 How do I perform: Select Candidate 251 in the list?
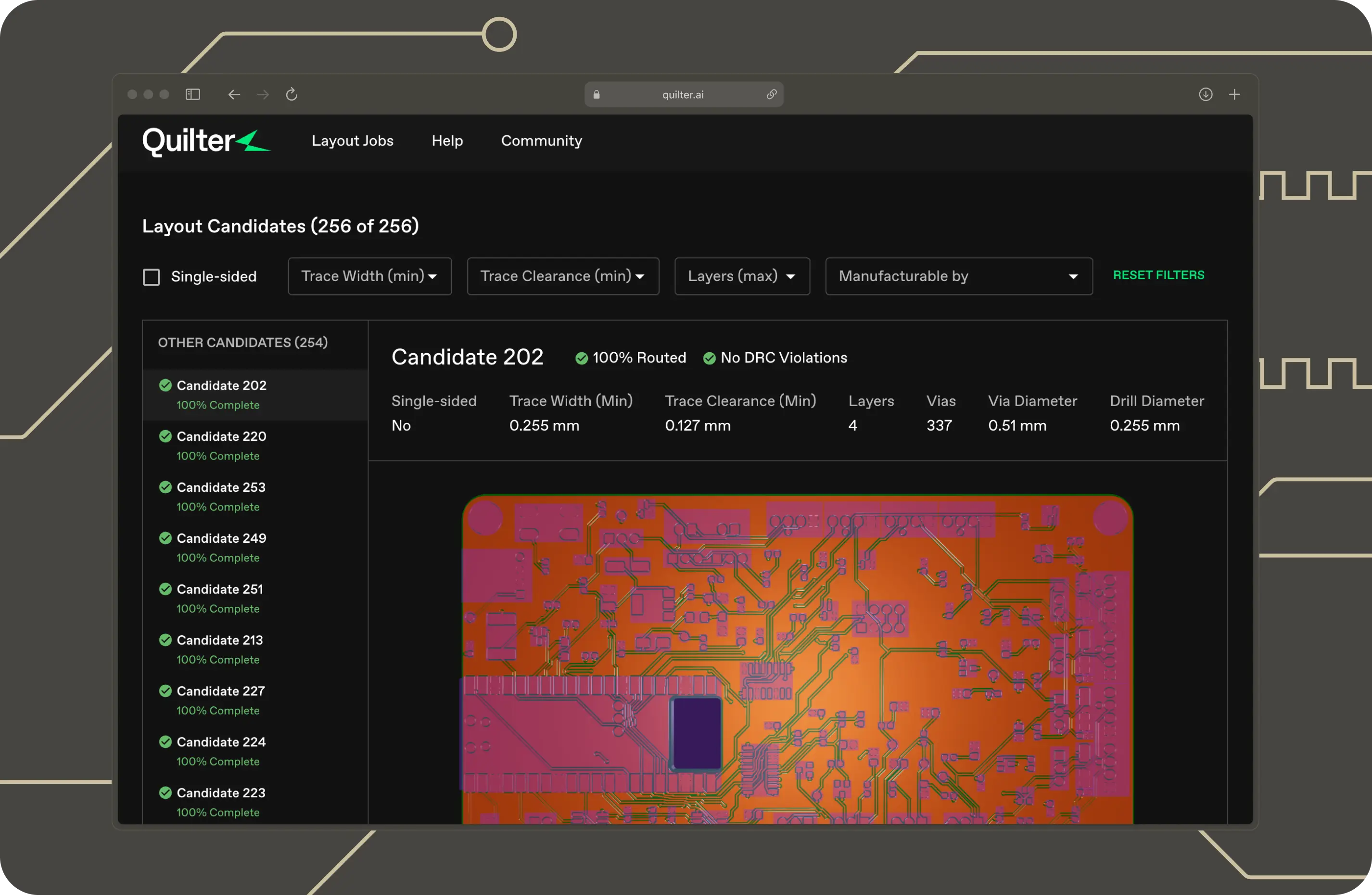coord(255,599)
